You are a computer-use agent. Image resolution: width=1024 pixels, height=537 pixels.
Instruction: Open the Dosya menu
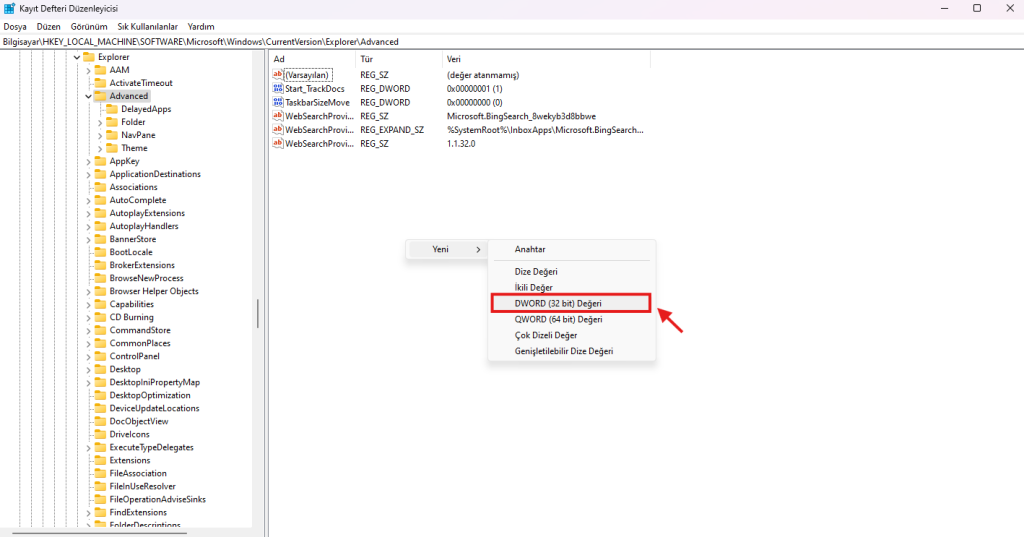click(x=15, y=26)
